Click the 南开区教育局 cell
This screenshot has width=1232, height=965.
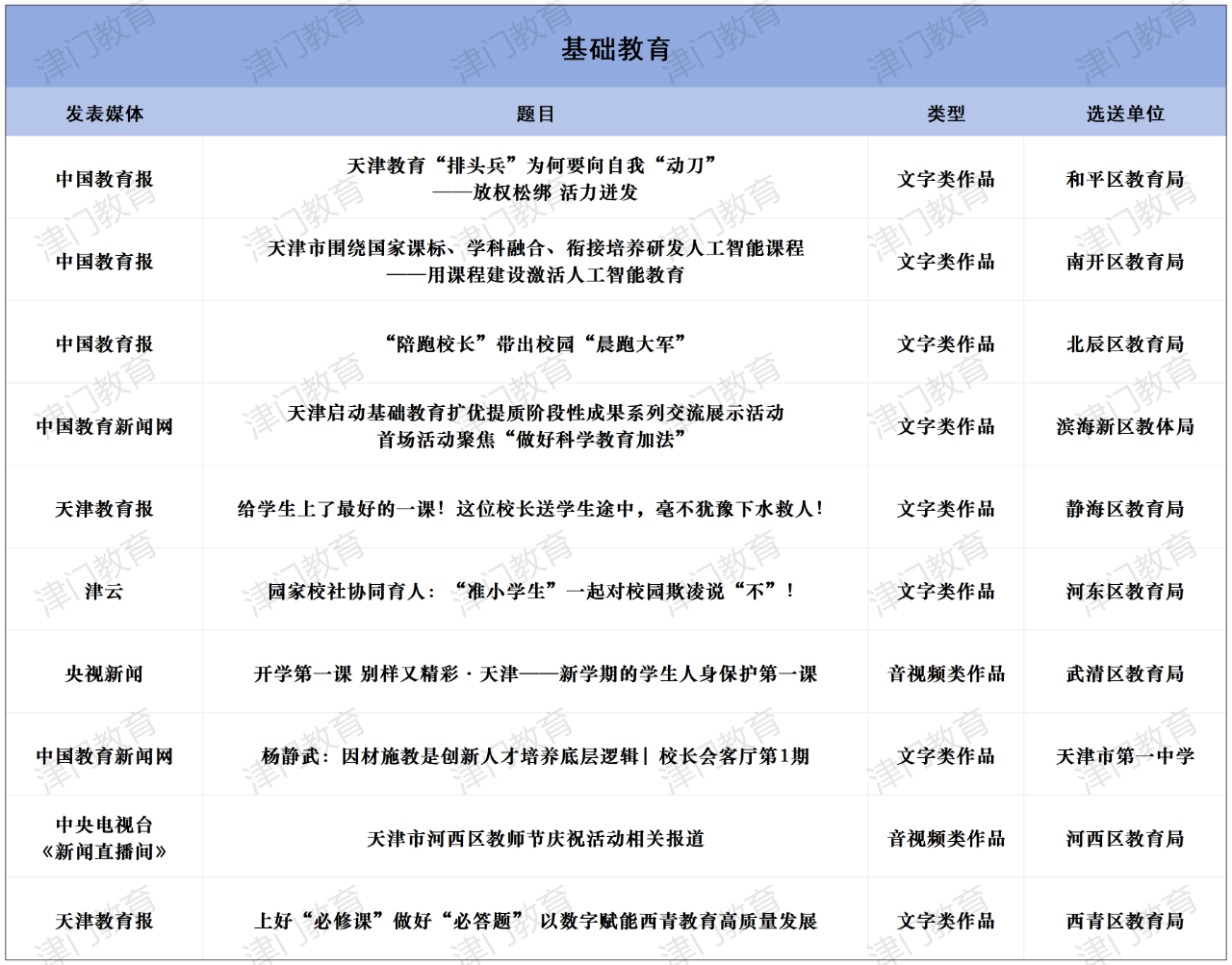1125,262
